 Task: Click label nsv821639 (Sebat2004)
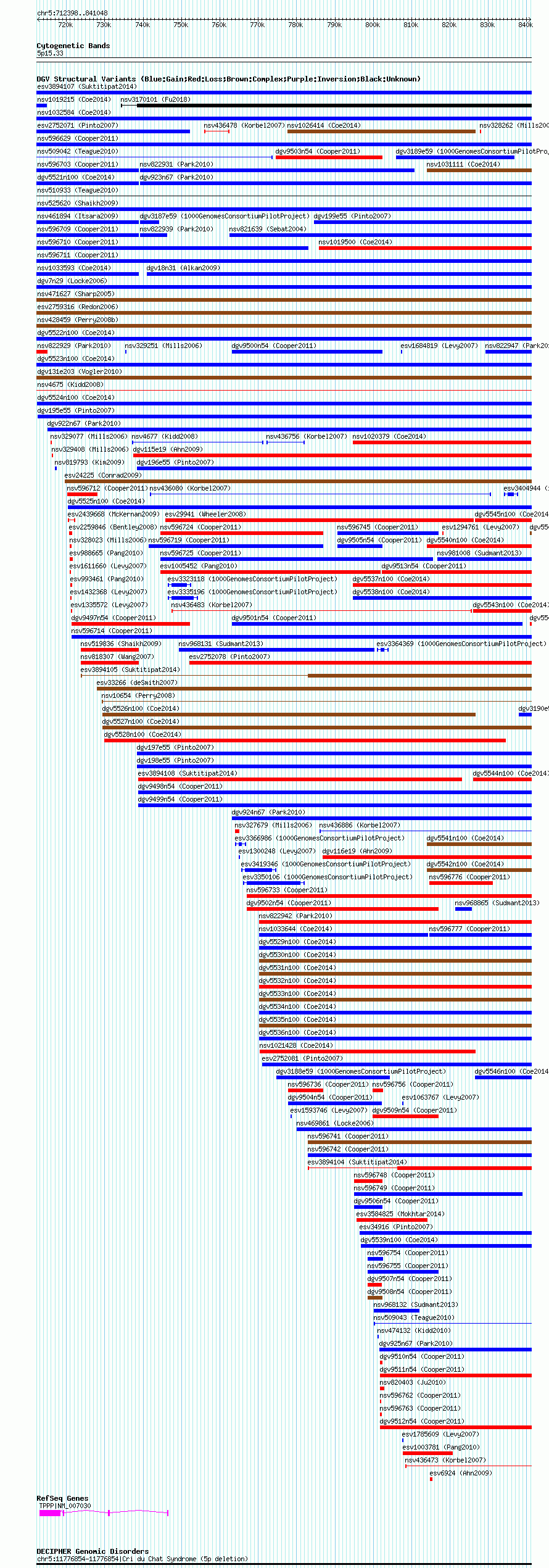point(268,229)
